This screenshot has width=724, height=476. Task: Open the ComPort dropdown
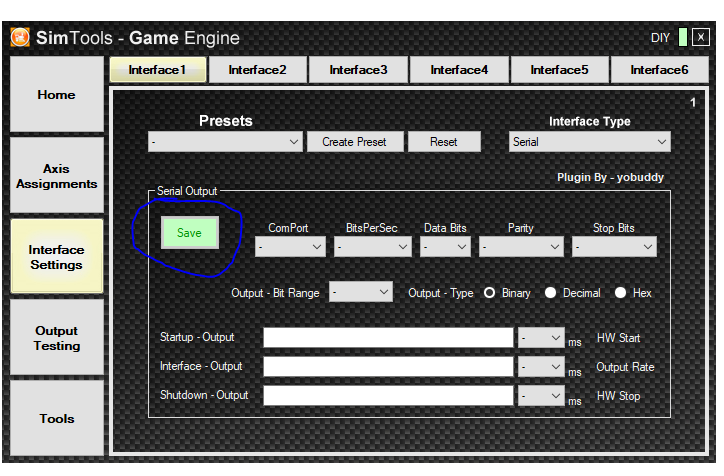point(291,246)
